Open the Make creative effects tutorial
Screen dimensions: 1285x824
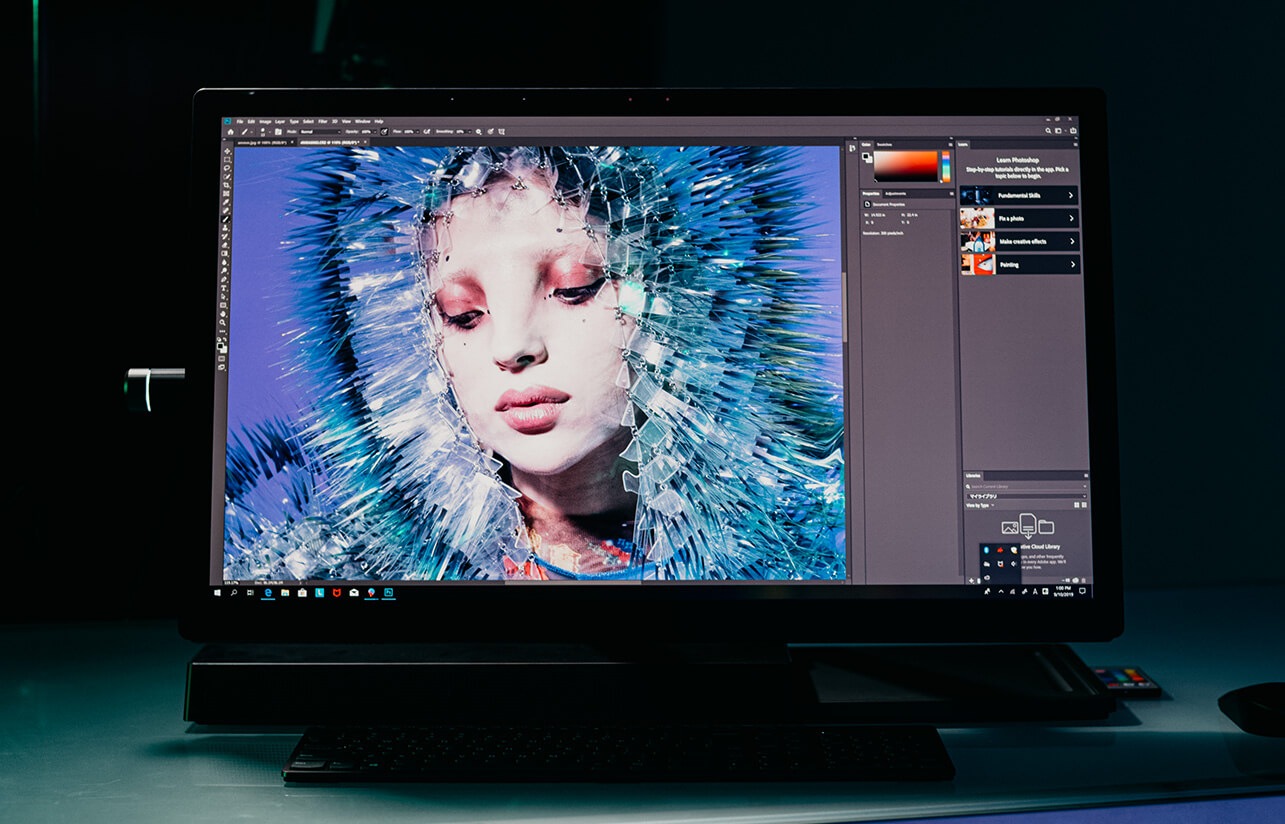(1019, 241)
